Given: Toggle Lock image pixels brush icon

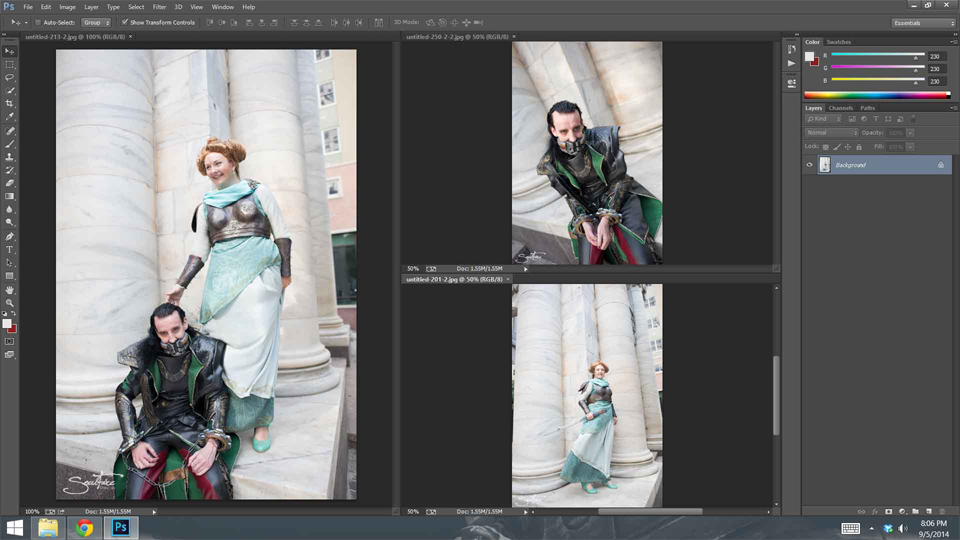Looking at the screenshot, I should (x=836, y=147).
